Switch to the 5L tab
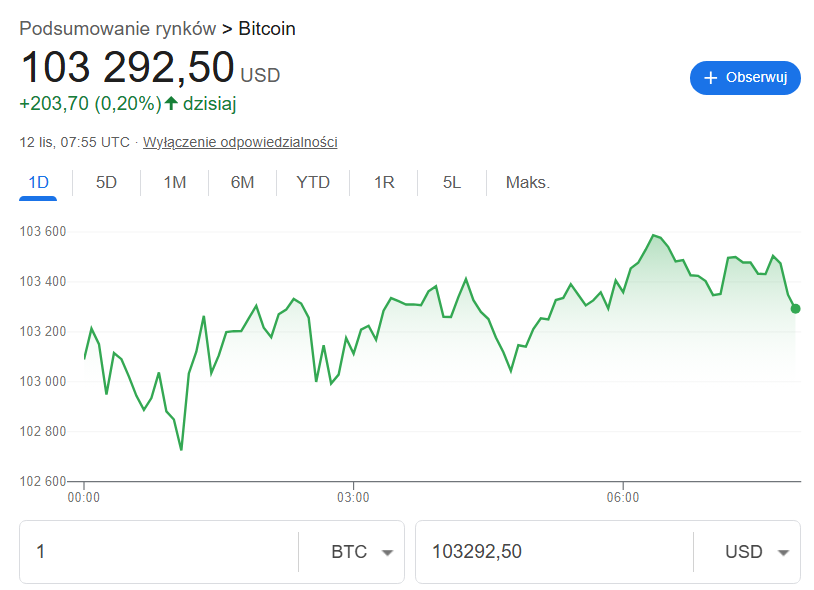 click(x=450, y=182)
